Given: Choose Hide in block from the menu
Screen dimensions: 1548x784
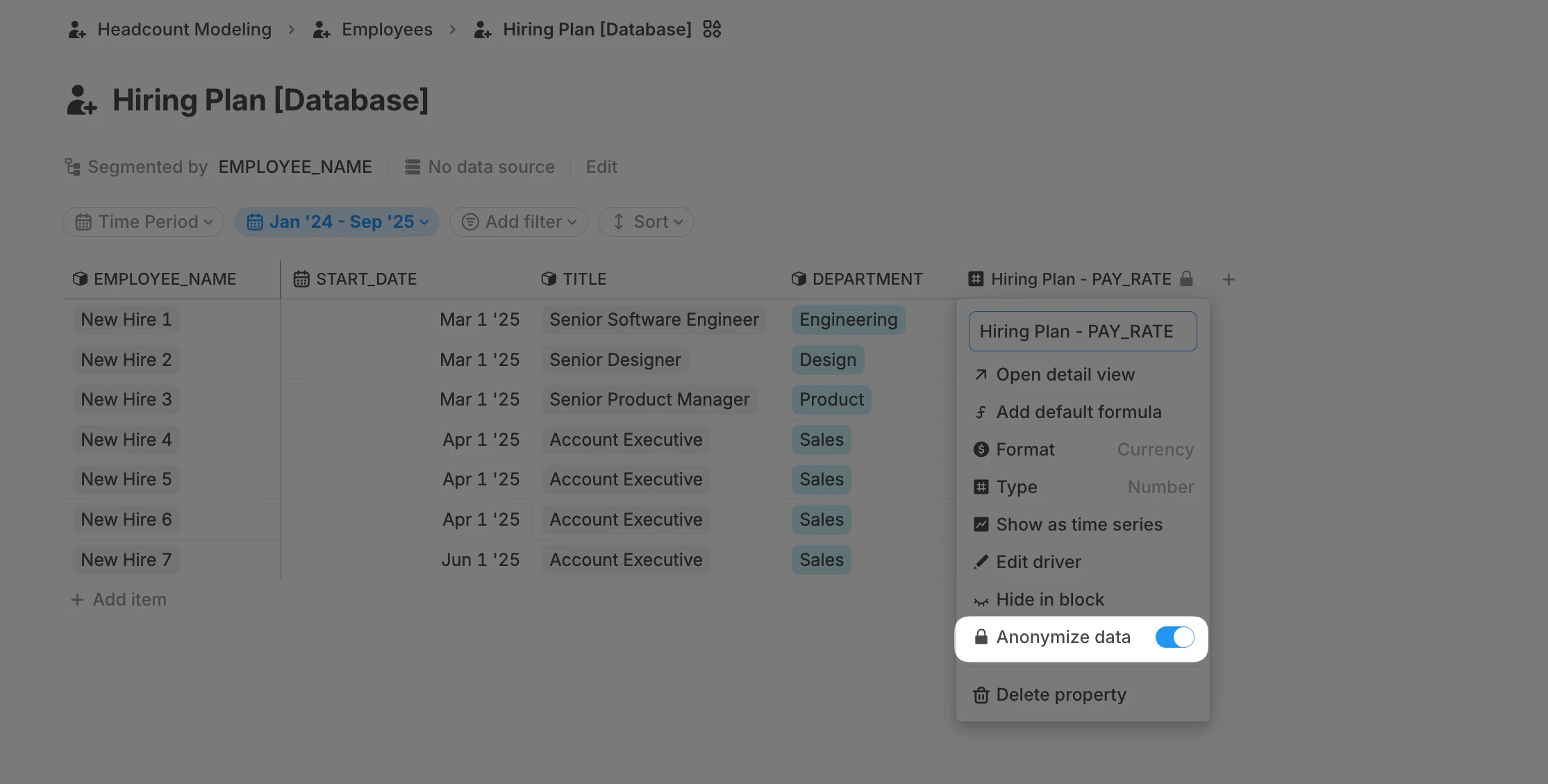Looking at the screenshot, I should click(x=1050, y=599).
